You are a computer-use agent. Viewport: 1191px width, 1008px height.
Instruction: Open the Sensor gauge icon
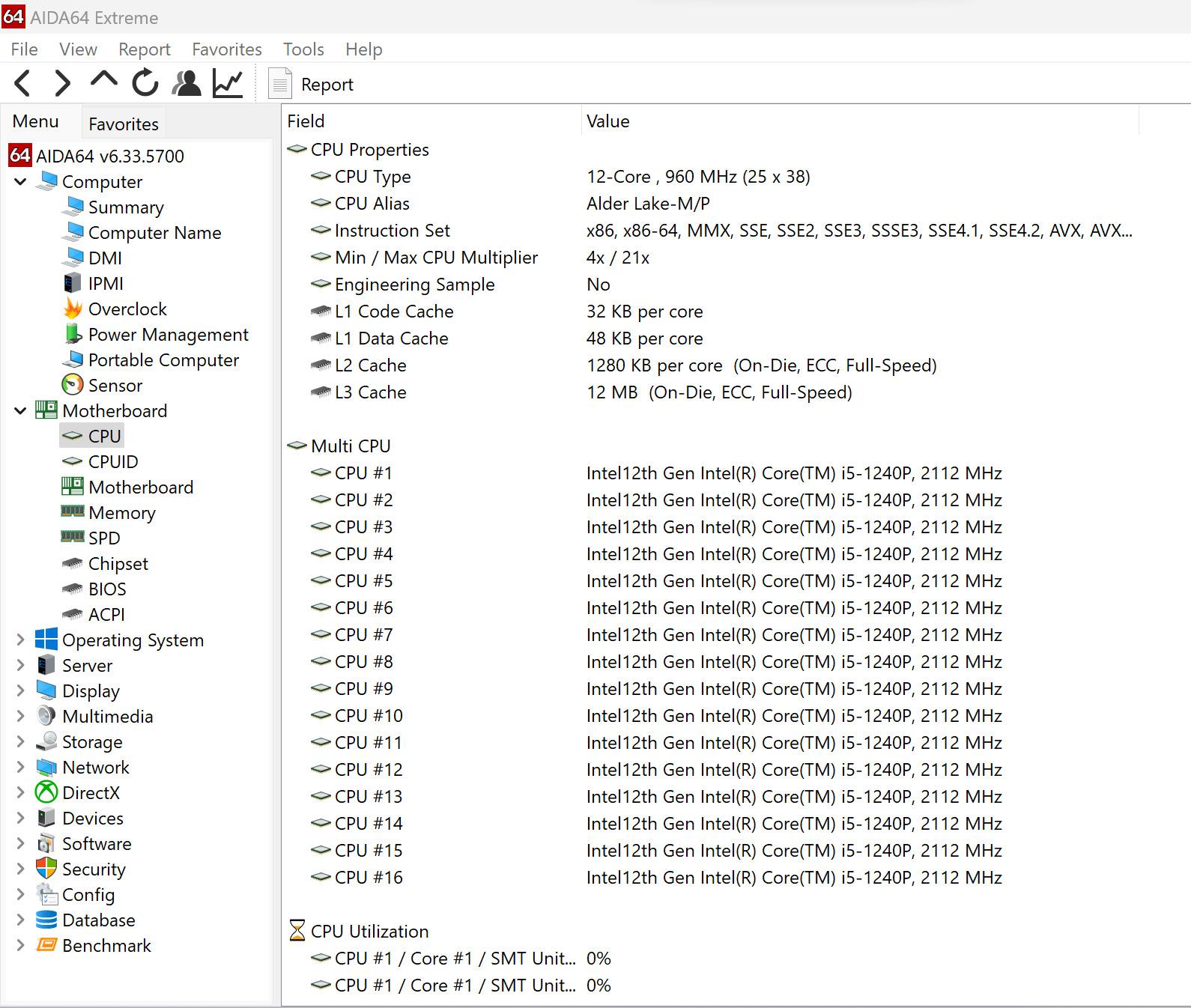(x=73, y=385)
